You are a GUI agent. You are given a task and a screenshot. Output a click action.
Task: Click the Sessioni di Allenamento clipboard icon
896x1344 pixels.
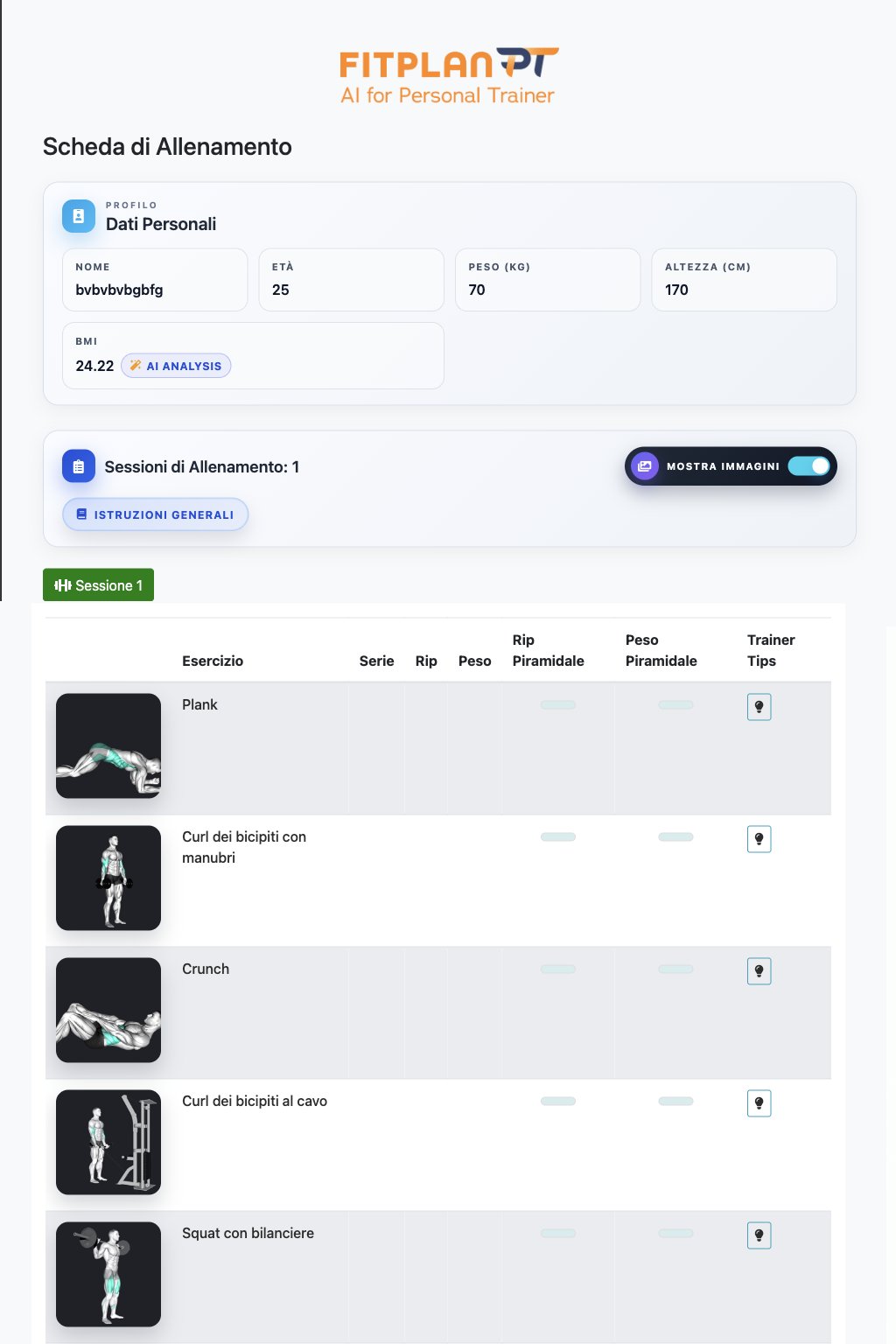click(79, 467)
